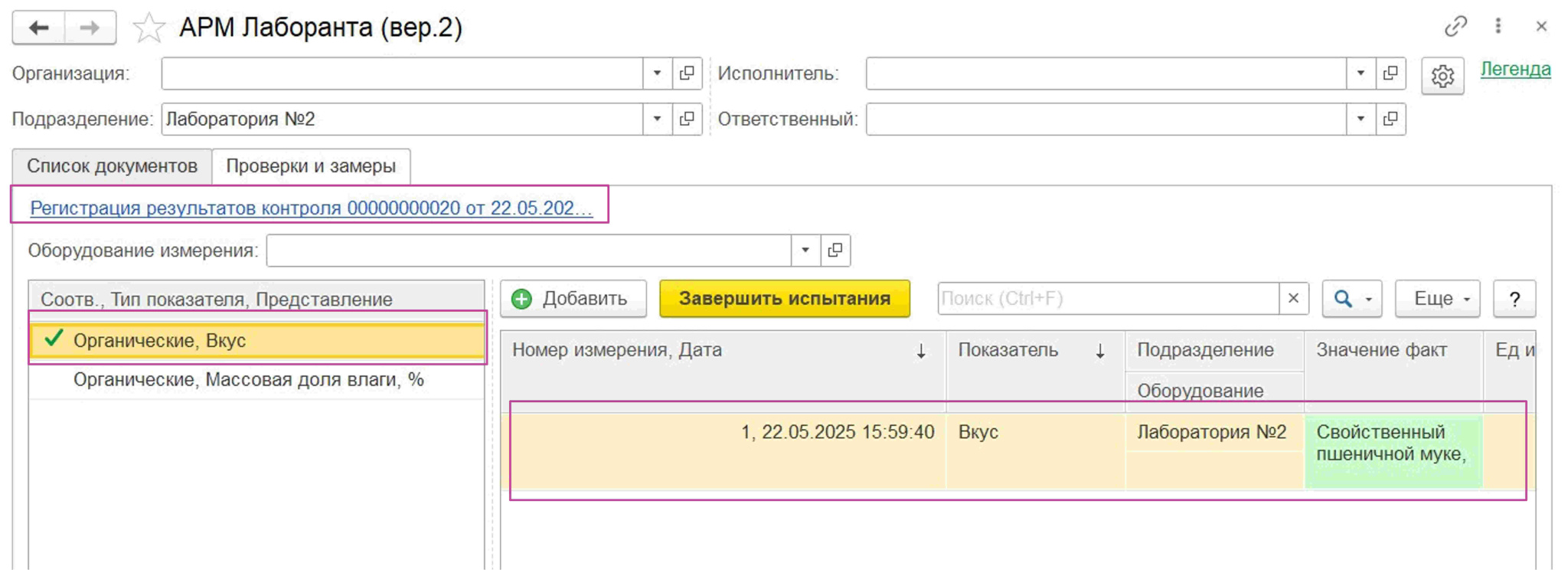Open help with the question mark button
The height and width of the screenshot is (570, 1568).
(1514, 299)
